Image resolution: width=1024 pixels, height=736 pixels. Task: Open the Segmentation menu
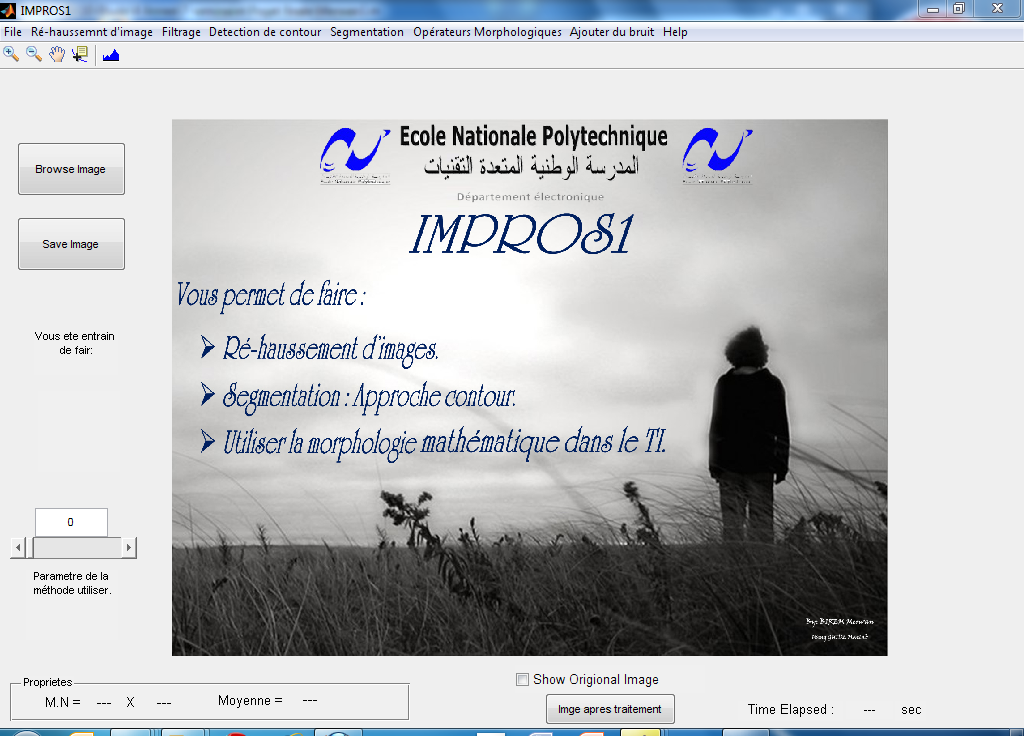[x=366, y=32]
